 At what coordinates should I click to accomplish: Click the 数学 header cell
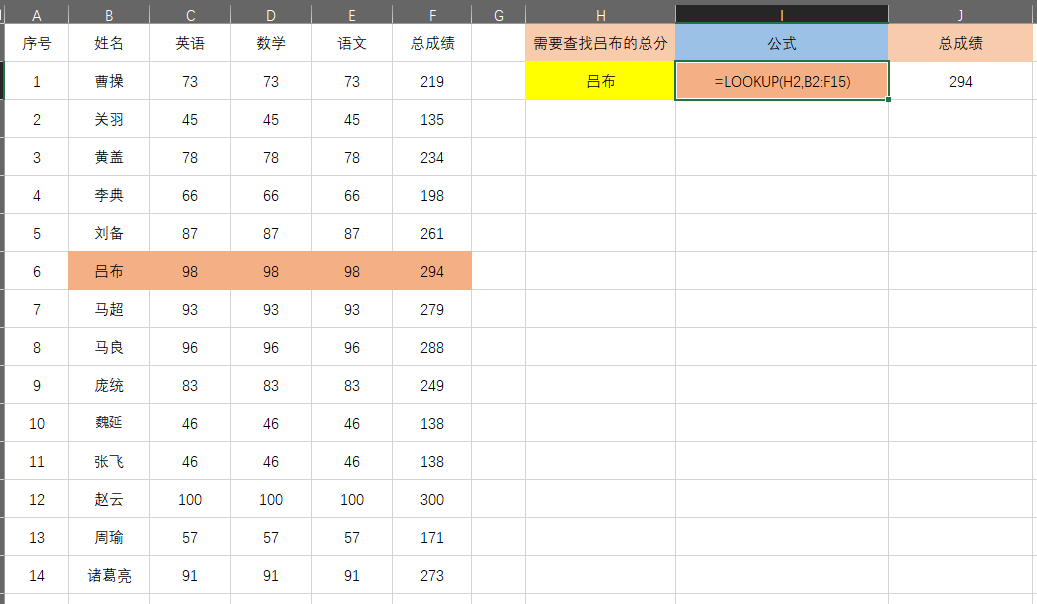click(x=271, y=43)
